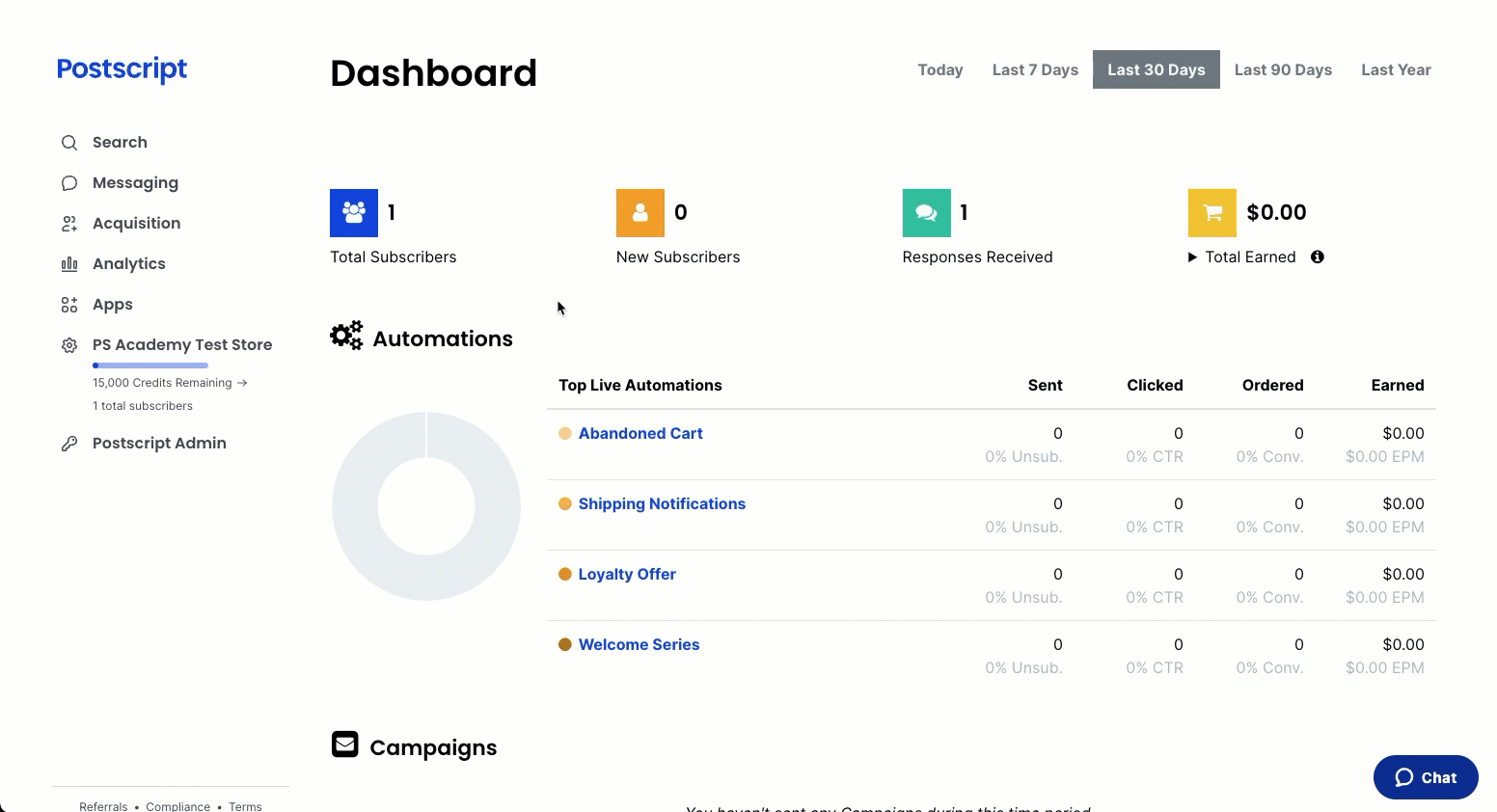Screen dimensions: 1497x812
Task: Click the Search magnifier icon in sidebar
Action: [x=69, y=143]
